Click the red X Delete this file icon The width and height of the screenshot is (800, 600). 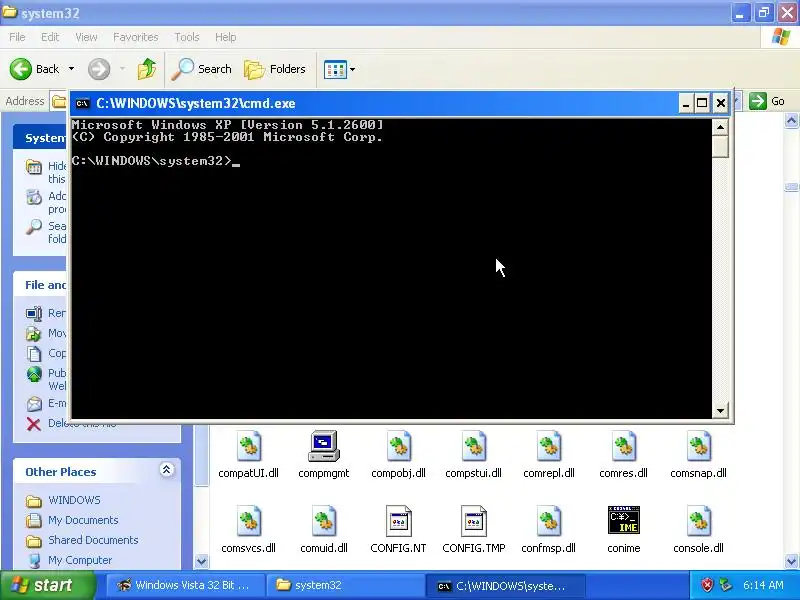point(34,424)
